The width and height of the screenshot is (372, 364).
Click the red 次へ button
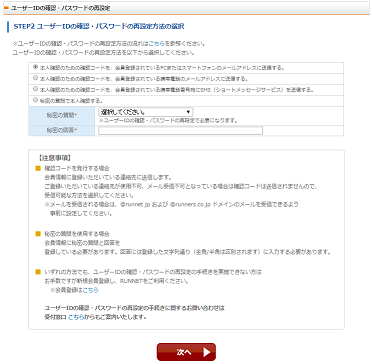tap(186, 352)
